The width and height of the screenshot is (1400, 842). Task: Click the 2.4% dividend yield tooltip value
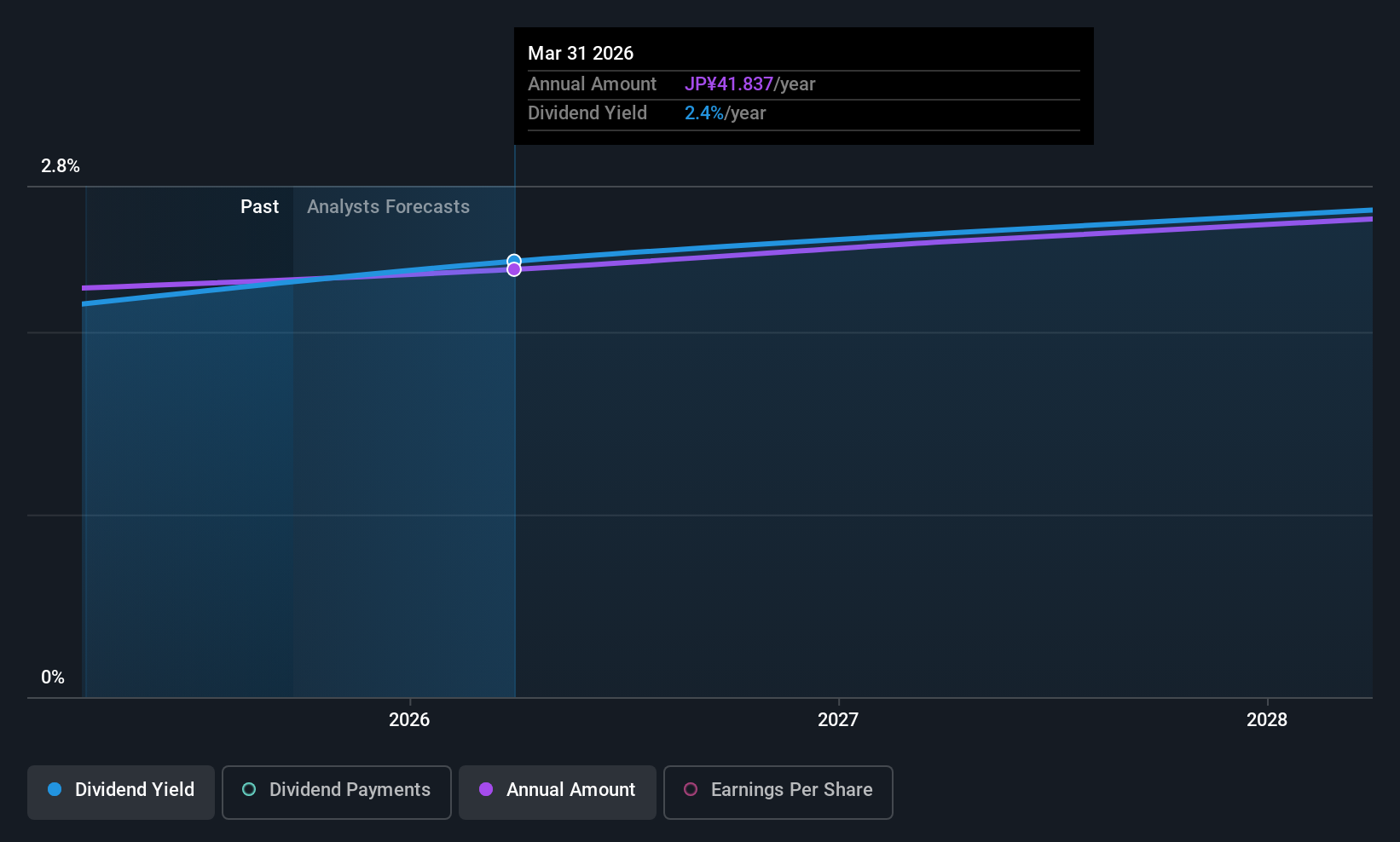pyautogui.click(x=704, y=112)
